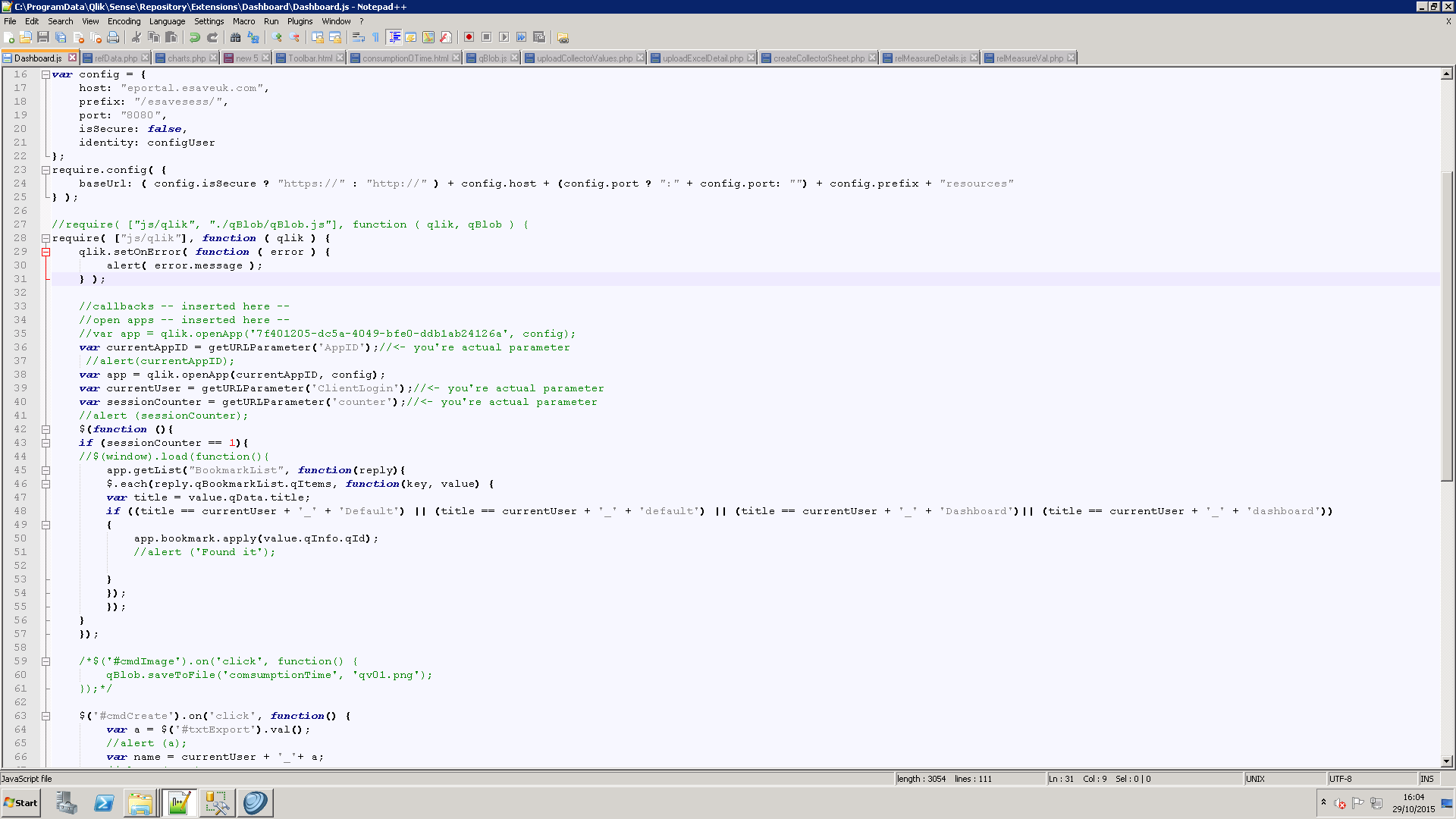Open PowerShell from the taskbar
Screen dimensions: 1456x819
(x=104, y=803)
